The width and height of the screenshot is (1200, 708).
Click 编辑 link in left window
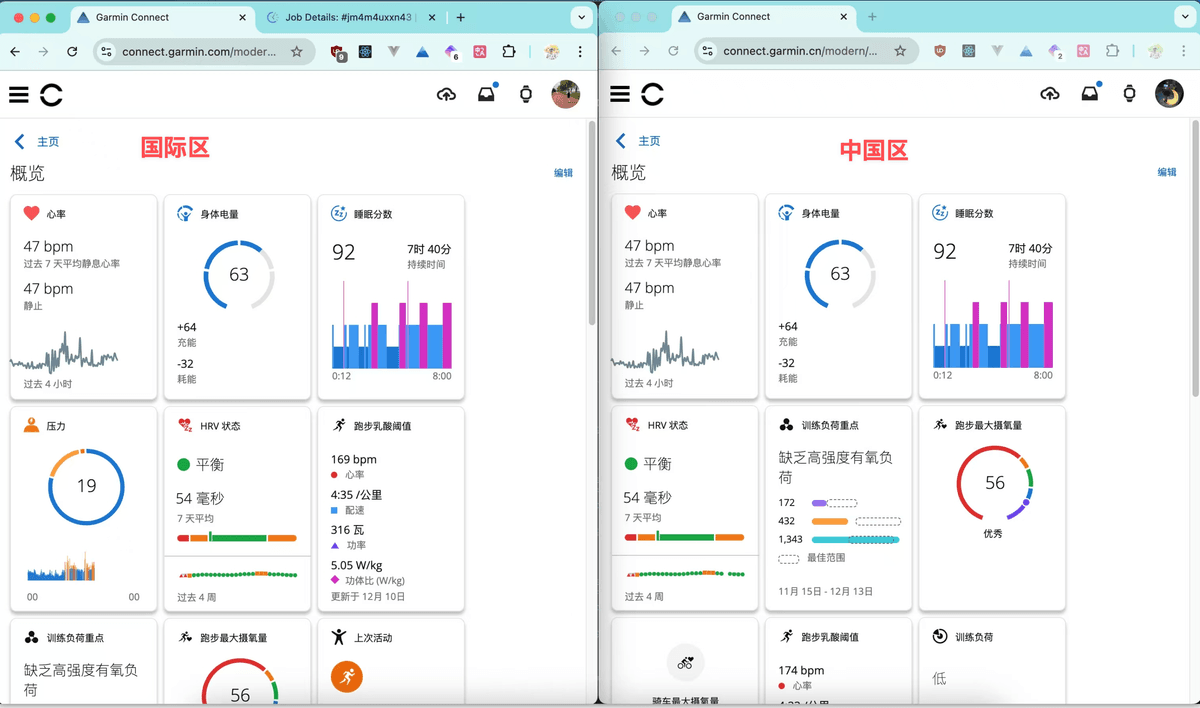point(563,173)
